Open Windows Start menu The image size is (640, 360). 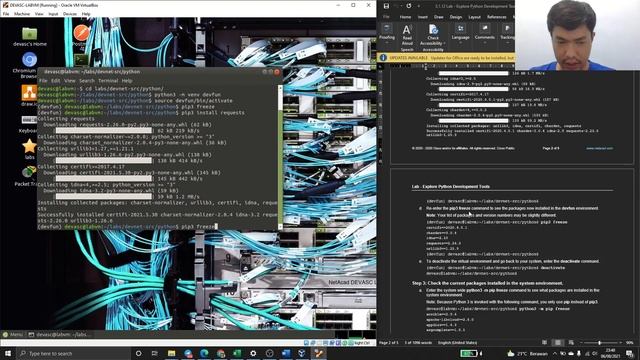click(x=7, y=353)
